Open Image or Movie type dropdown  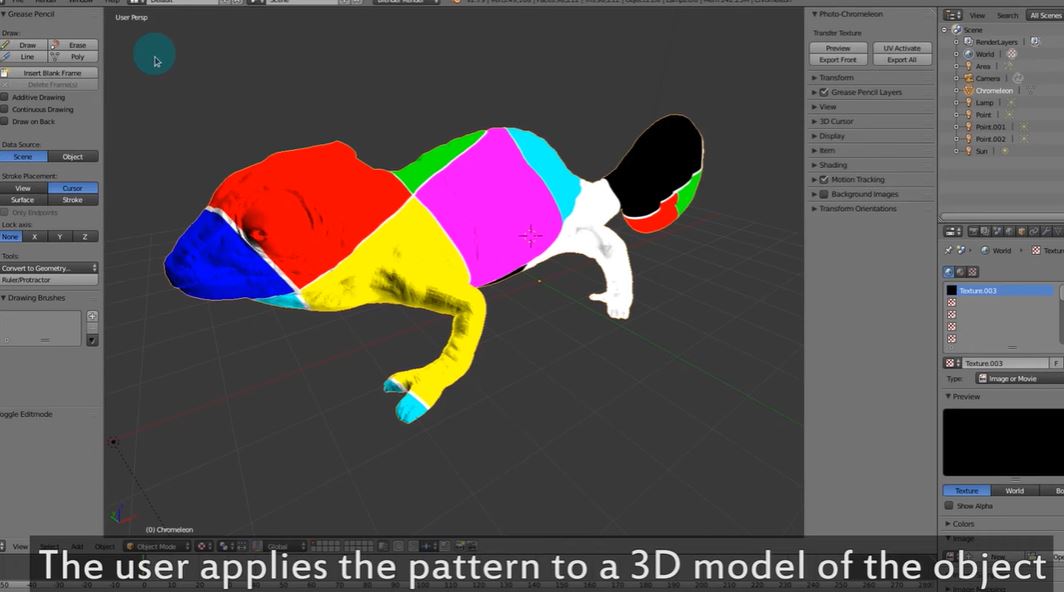pyautogui.click(x=1019, y=379)
